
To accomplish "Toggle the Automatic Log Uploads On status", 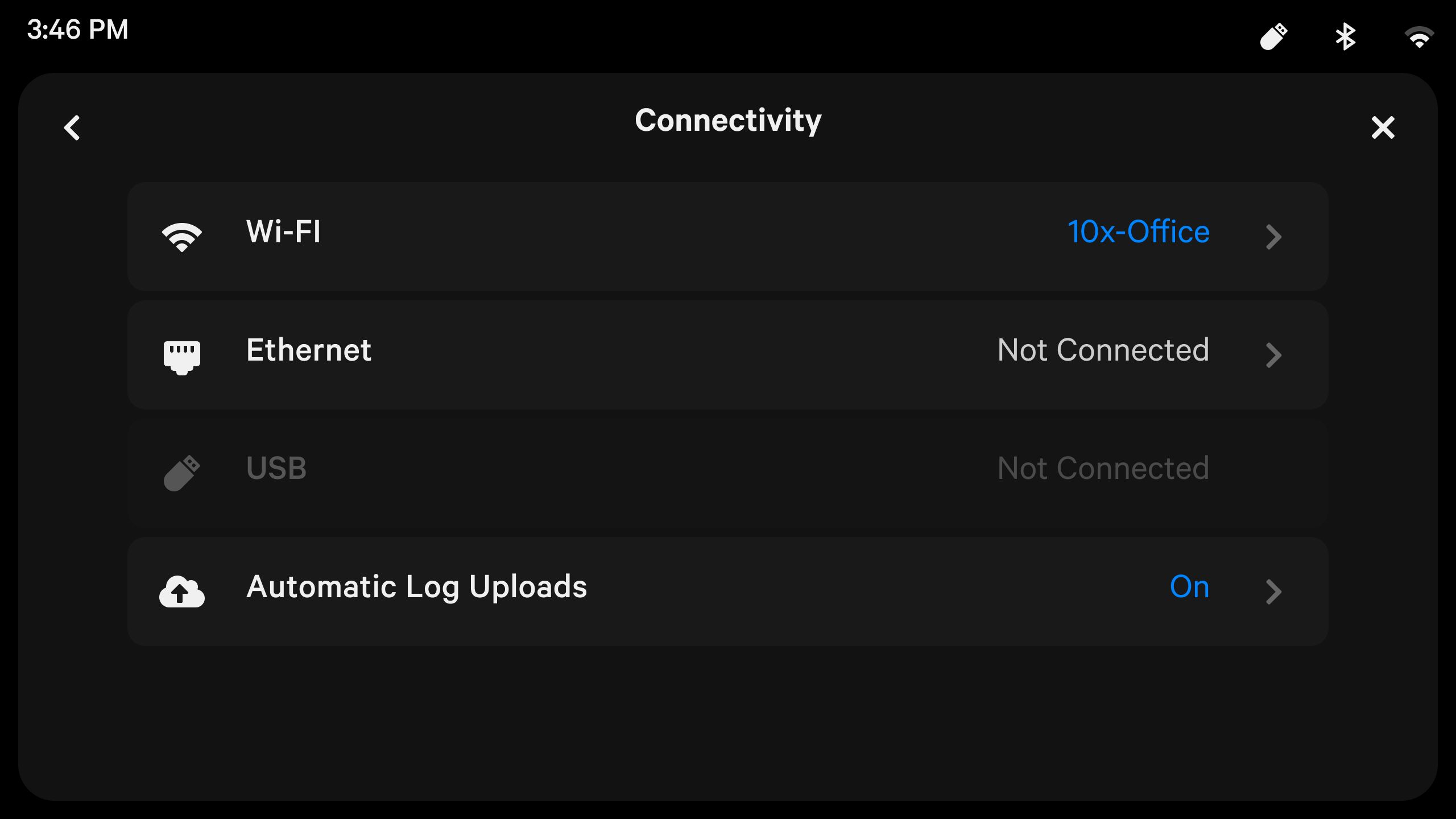I will pyautogui.click(x=1189, y=587).
